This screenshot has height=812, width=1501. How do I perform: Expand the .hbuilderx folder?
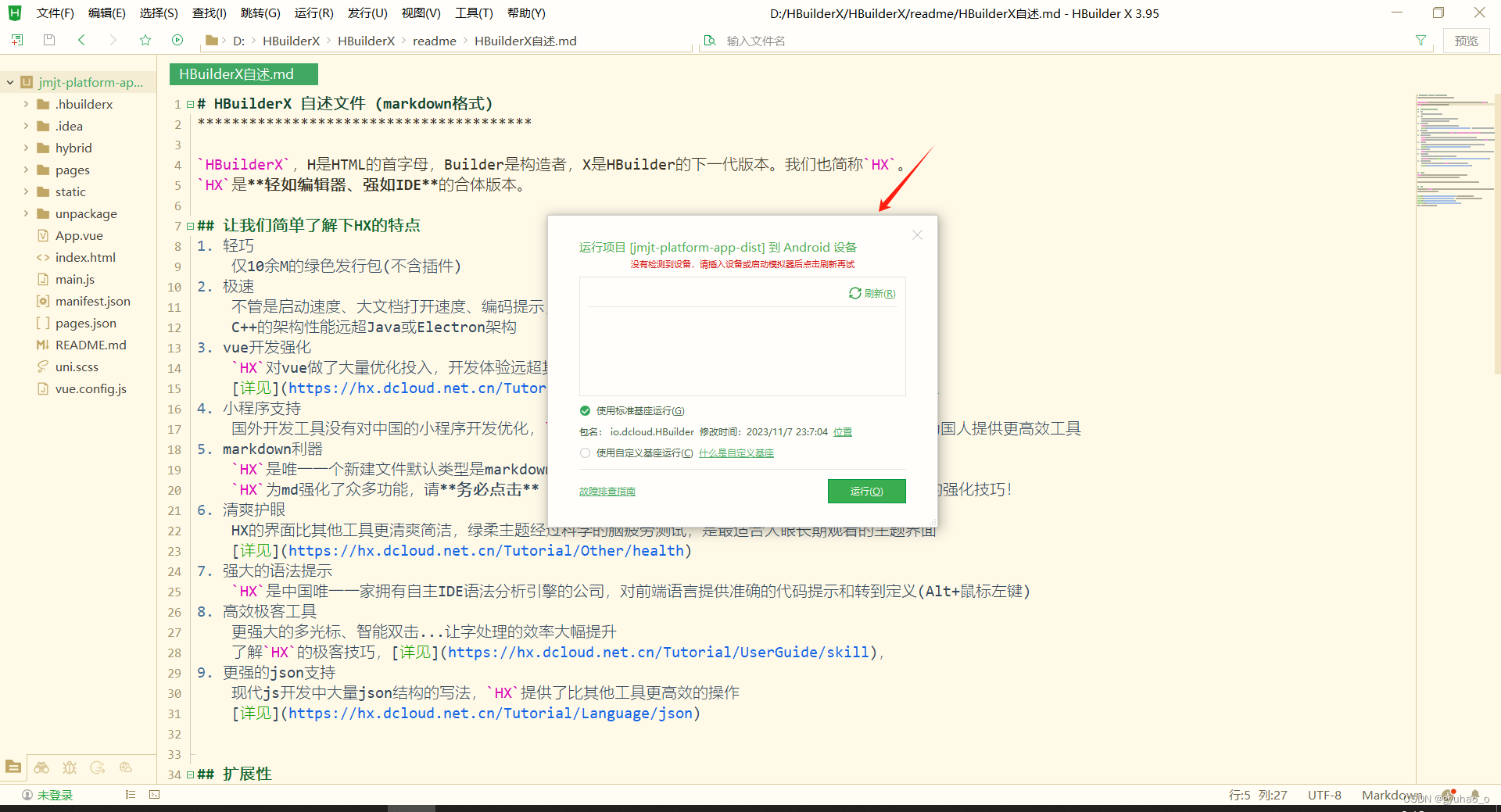click(x=26, y=104)
